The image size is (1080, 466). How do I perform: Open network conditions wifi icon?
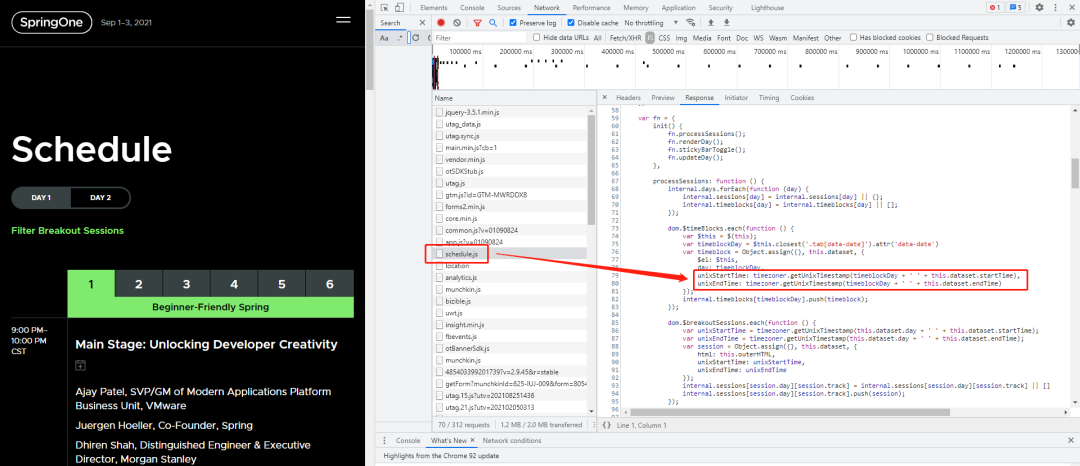(x=691, y=23)
